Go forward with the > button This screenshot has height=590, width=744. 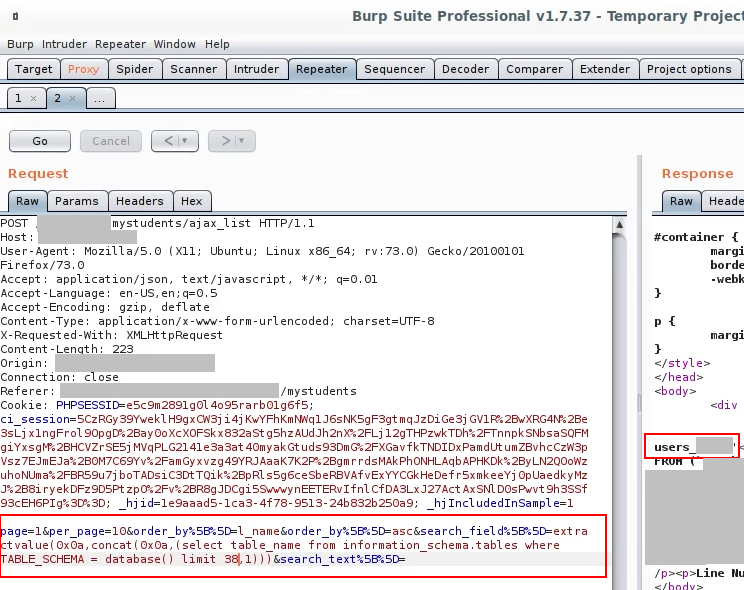tap(225, 141)
